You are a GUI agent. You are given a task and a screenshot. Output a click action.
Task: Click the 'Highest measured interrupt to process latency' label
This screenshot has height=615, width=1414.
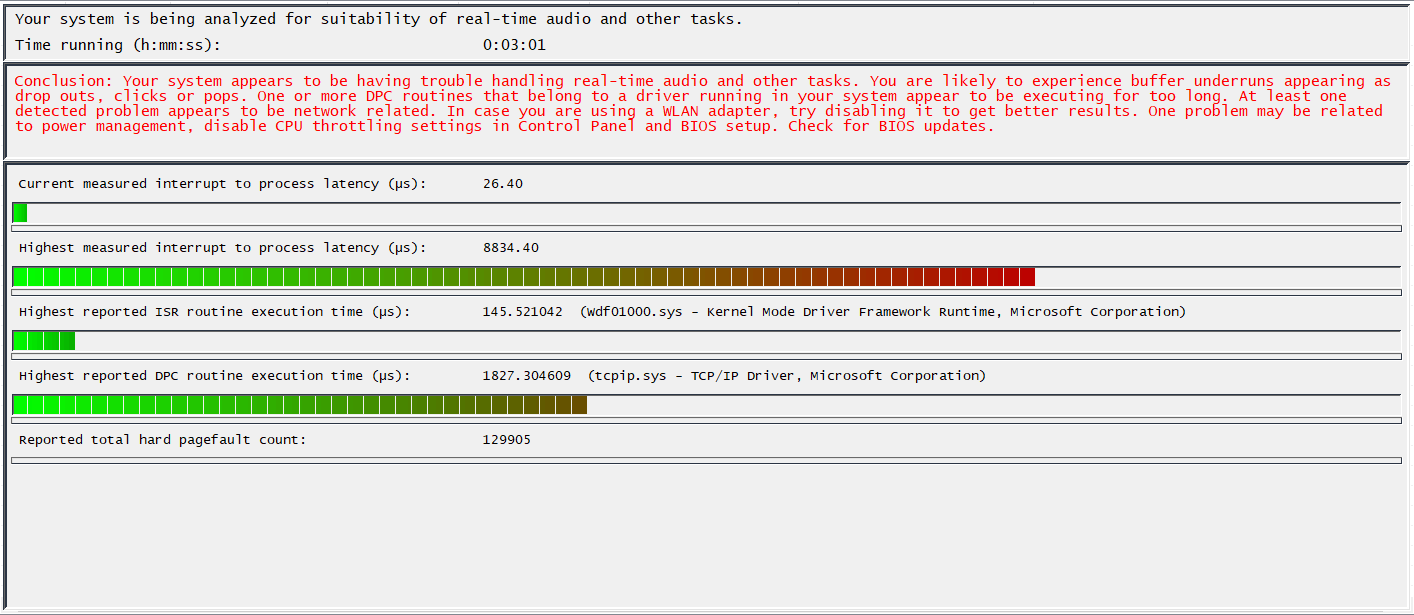[222, 248]
